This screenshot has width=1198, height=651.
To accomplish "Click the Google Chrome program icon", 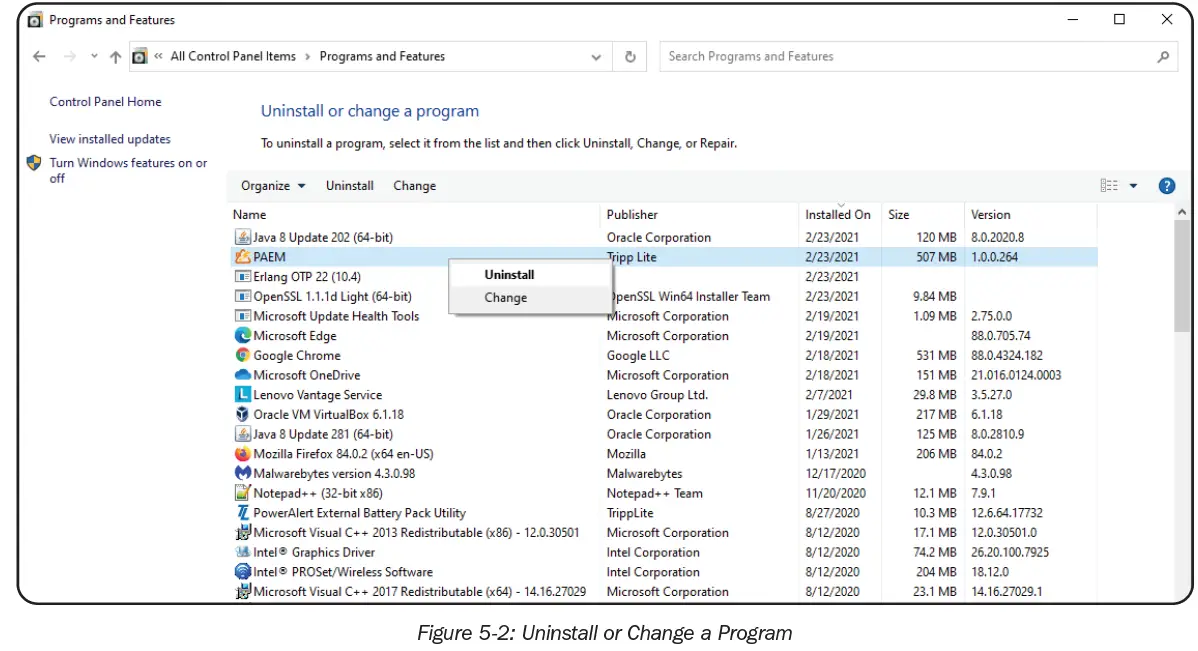I will point(243,355).
